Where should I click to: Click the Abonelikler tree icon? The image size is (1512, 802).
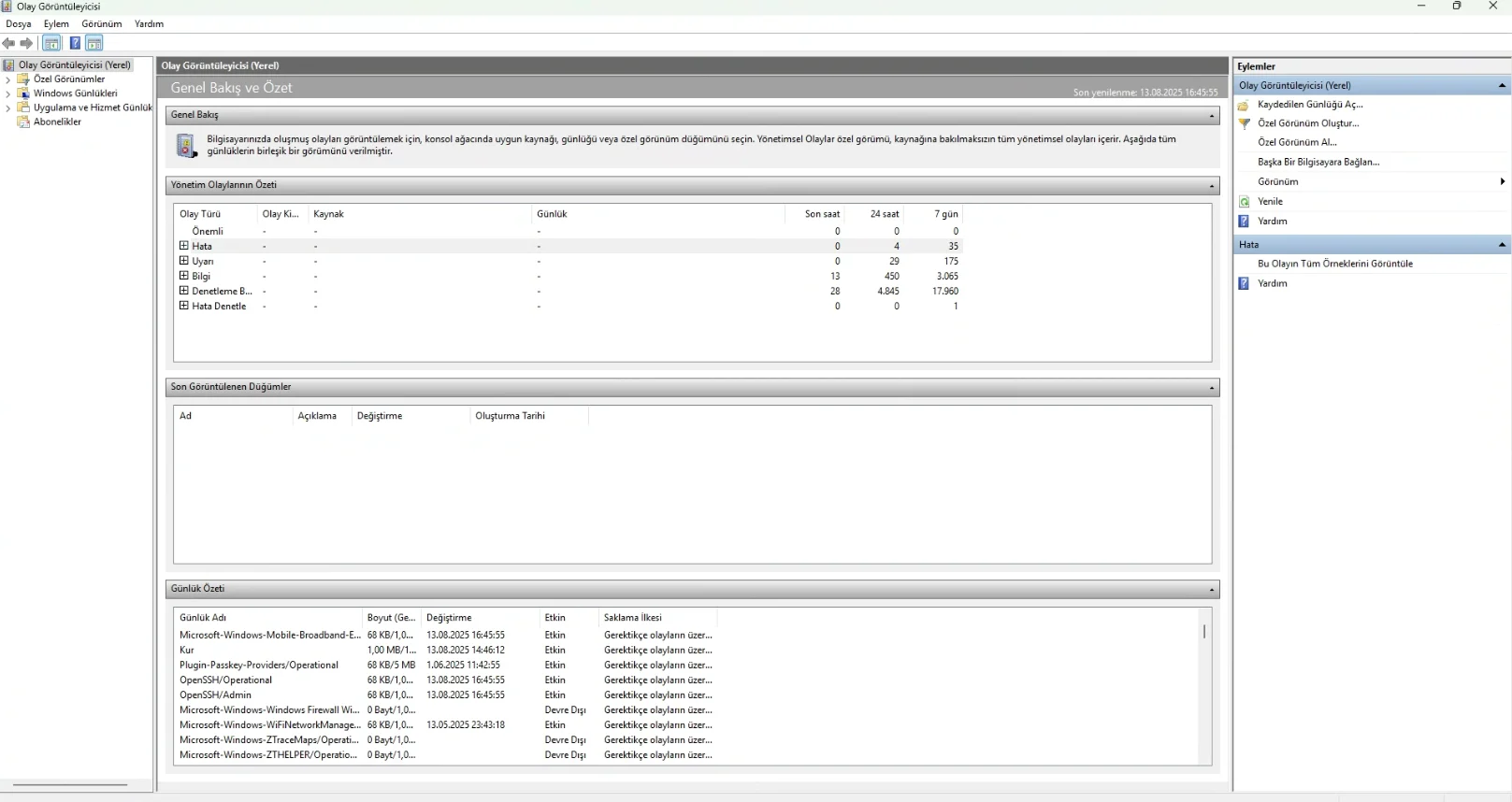pos(23,122)
